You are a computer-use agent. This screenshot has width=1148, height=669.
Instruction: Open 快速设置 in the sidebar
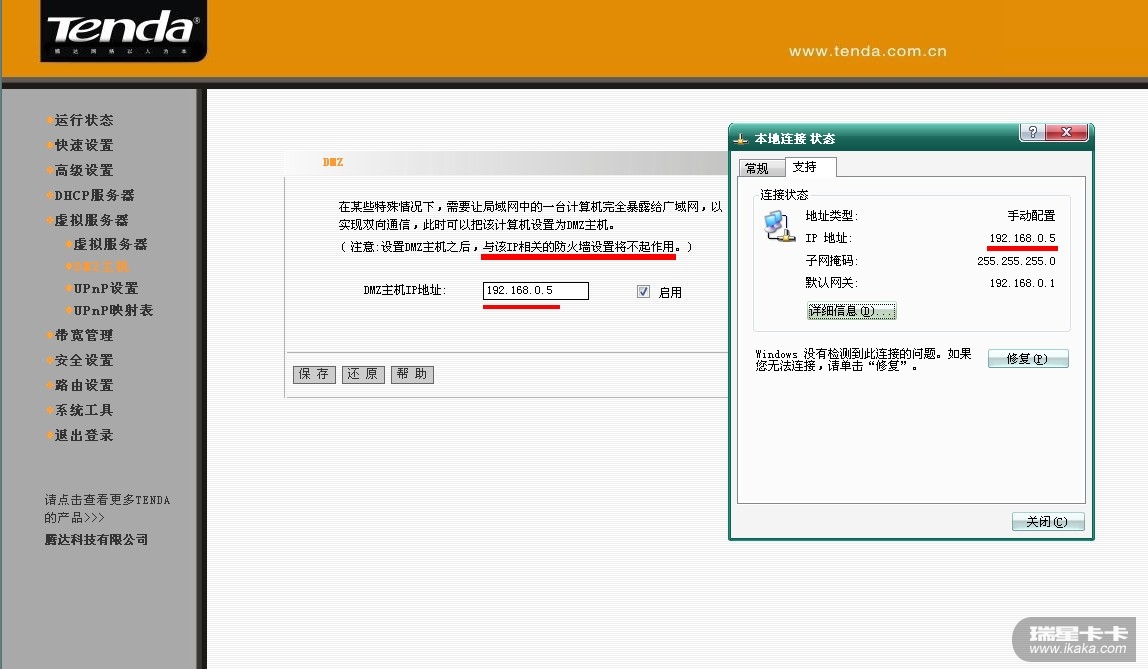[83, 145]
